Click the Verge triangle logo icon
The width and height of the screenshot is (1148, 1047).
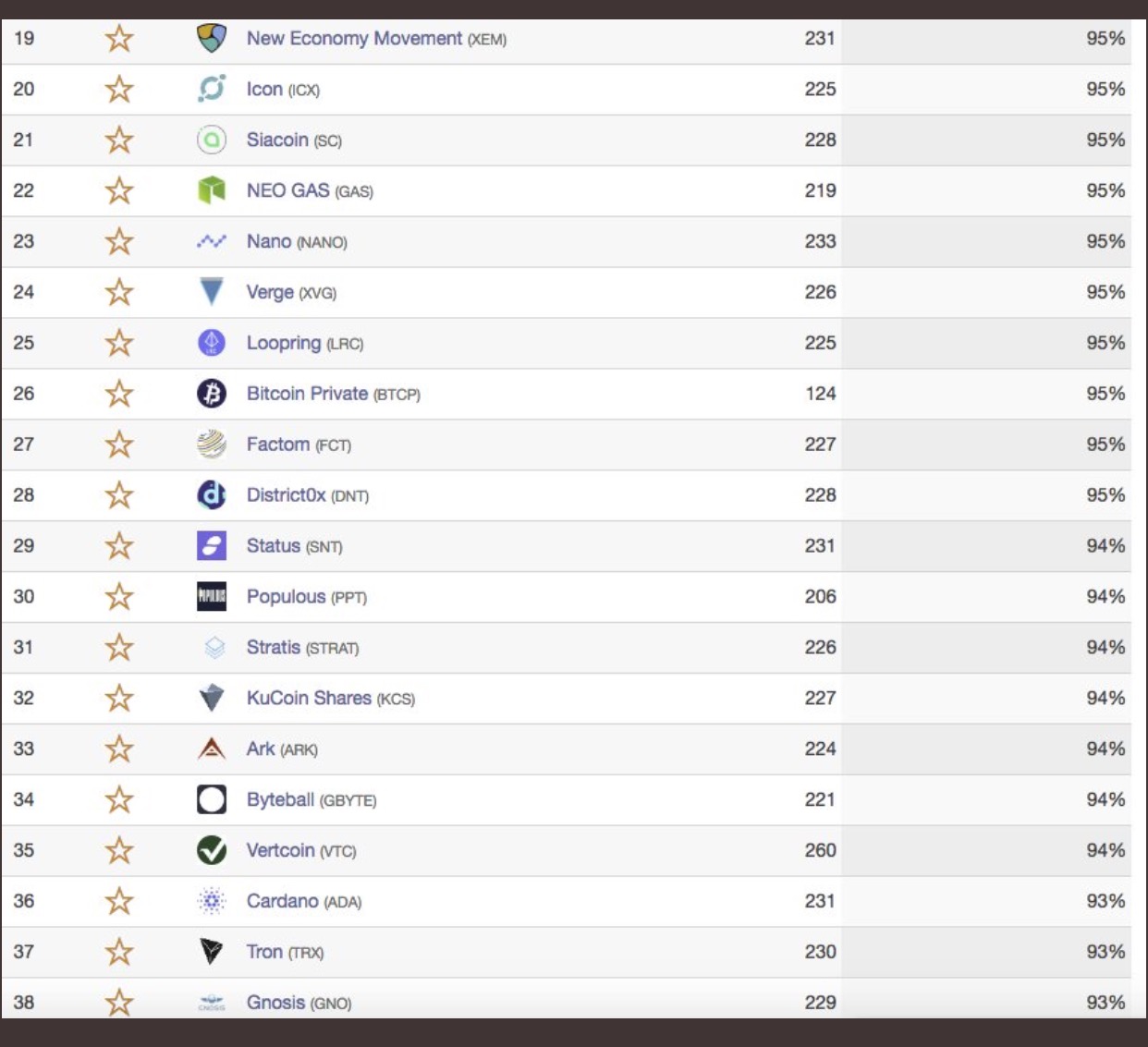[212, 292]
